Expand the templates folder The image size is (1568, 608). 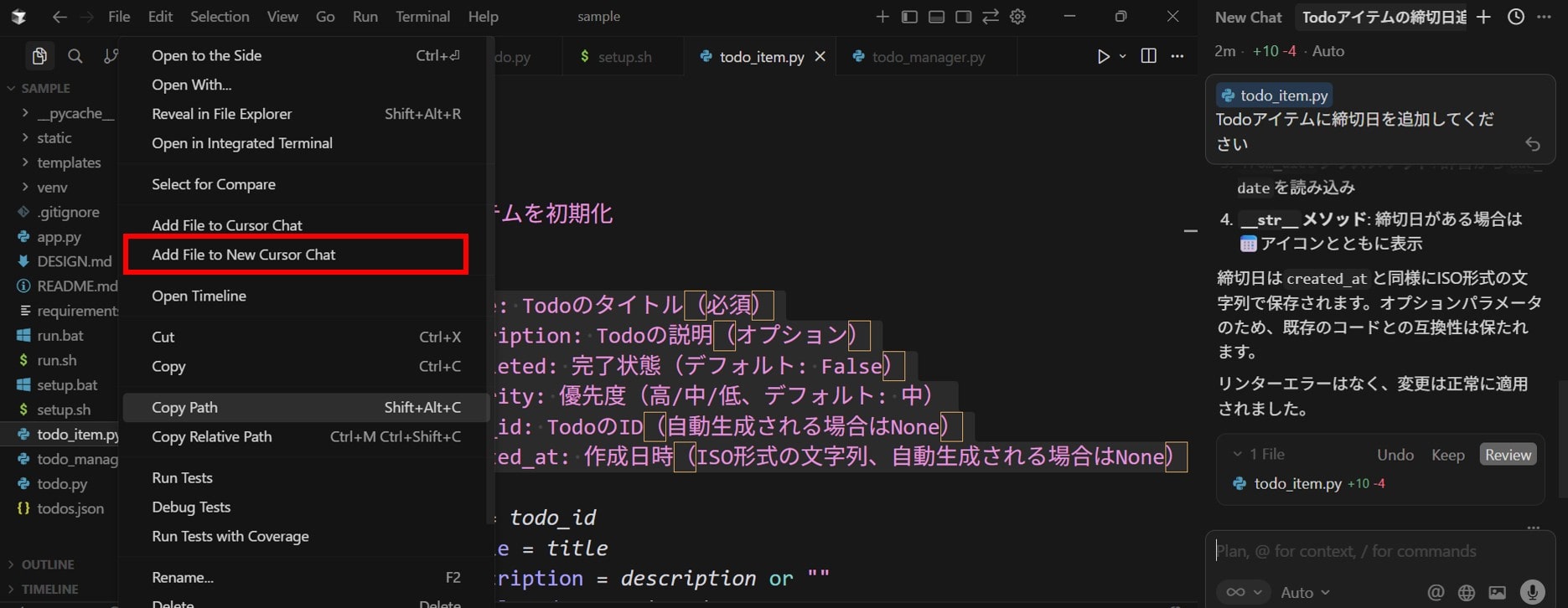click(x=69, y=162)
